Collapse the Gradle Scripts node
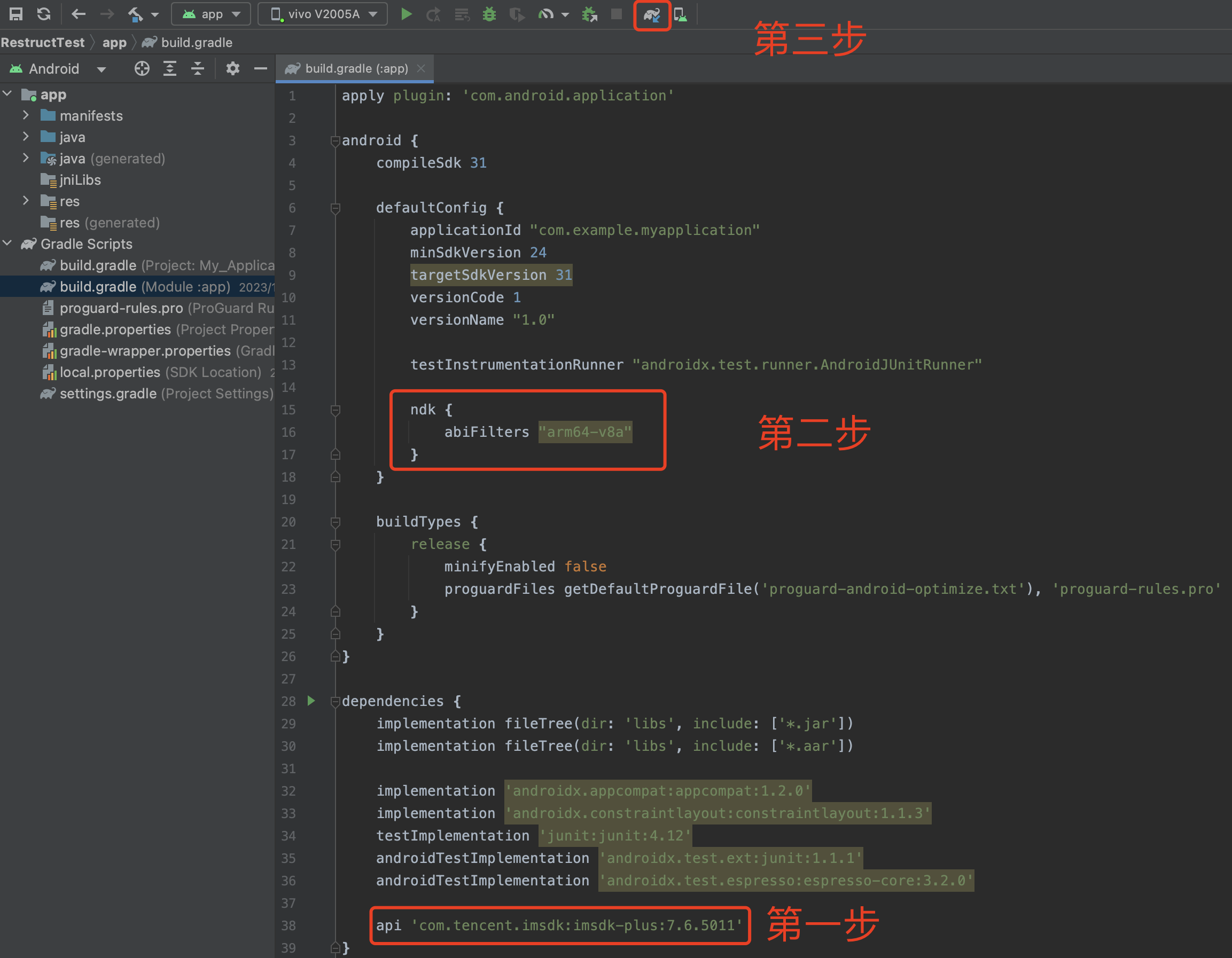1232x958 pixels. pos(7,244)
